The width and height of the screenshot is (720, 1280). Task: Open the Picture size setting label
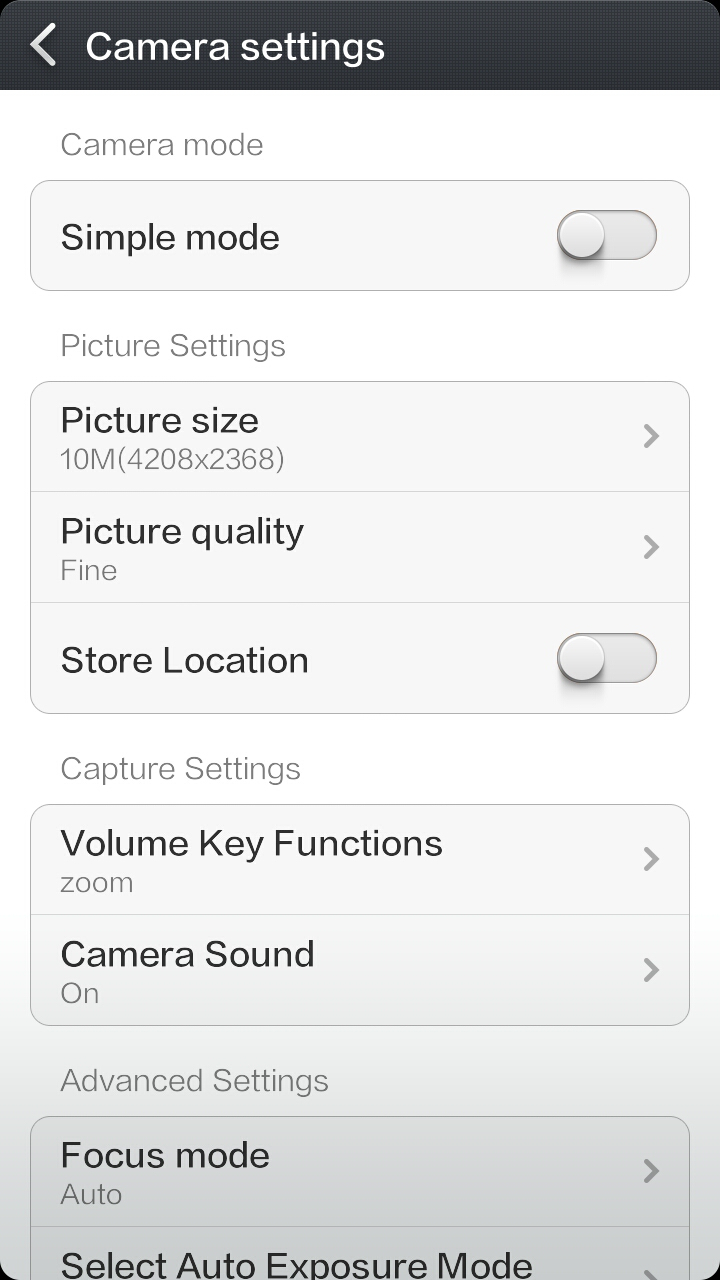[160, 421]
